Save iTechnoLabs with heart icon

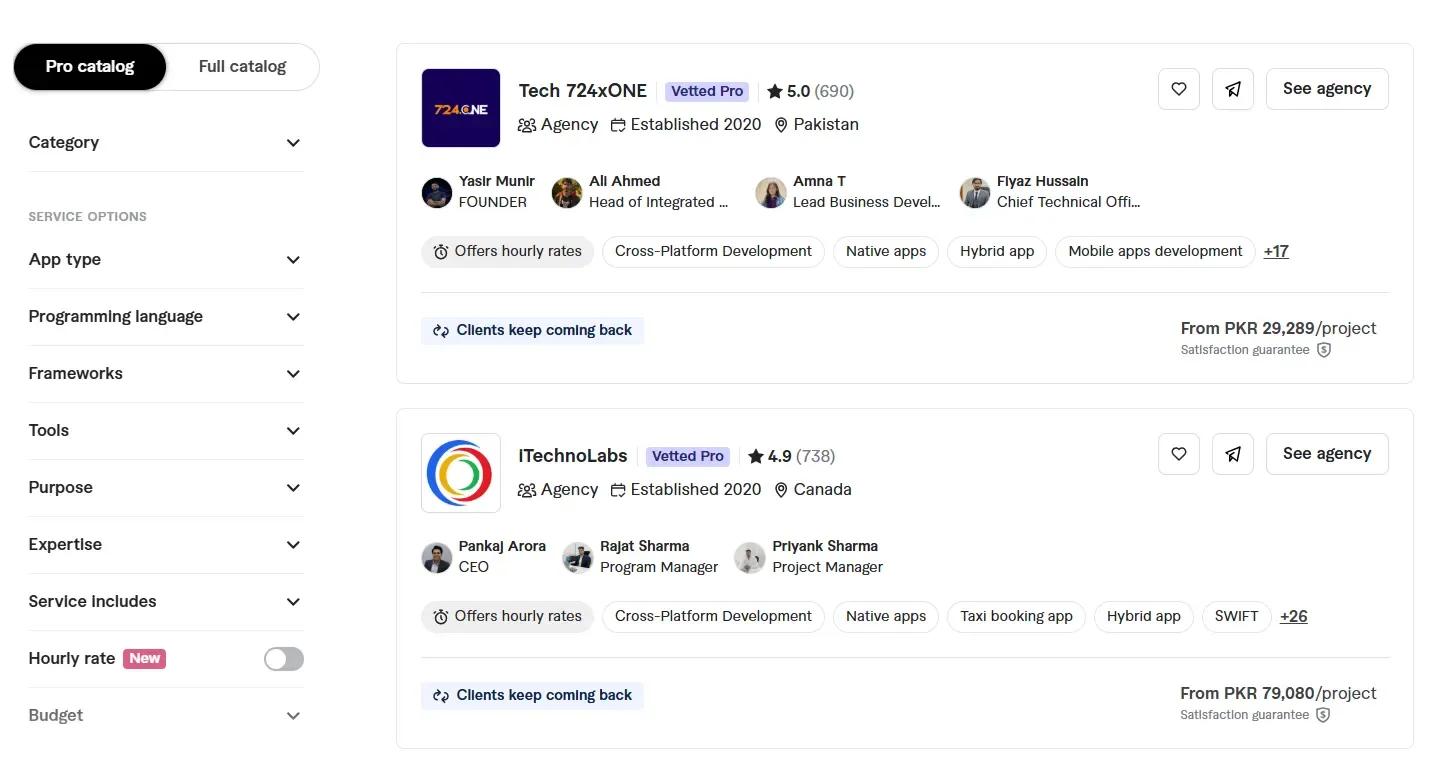1178,454
